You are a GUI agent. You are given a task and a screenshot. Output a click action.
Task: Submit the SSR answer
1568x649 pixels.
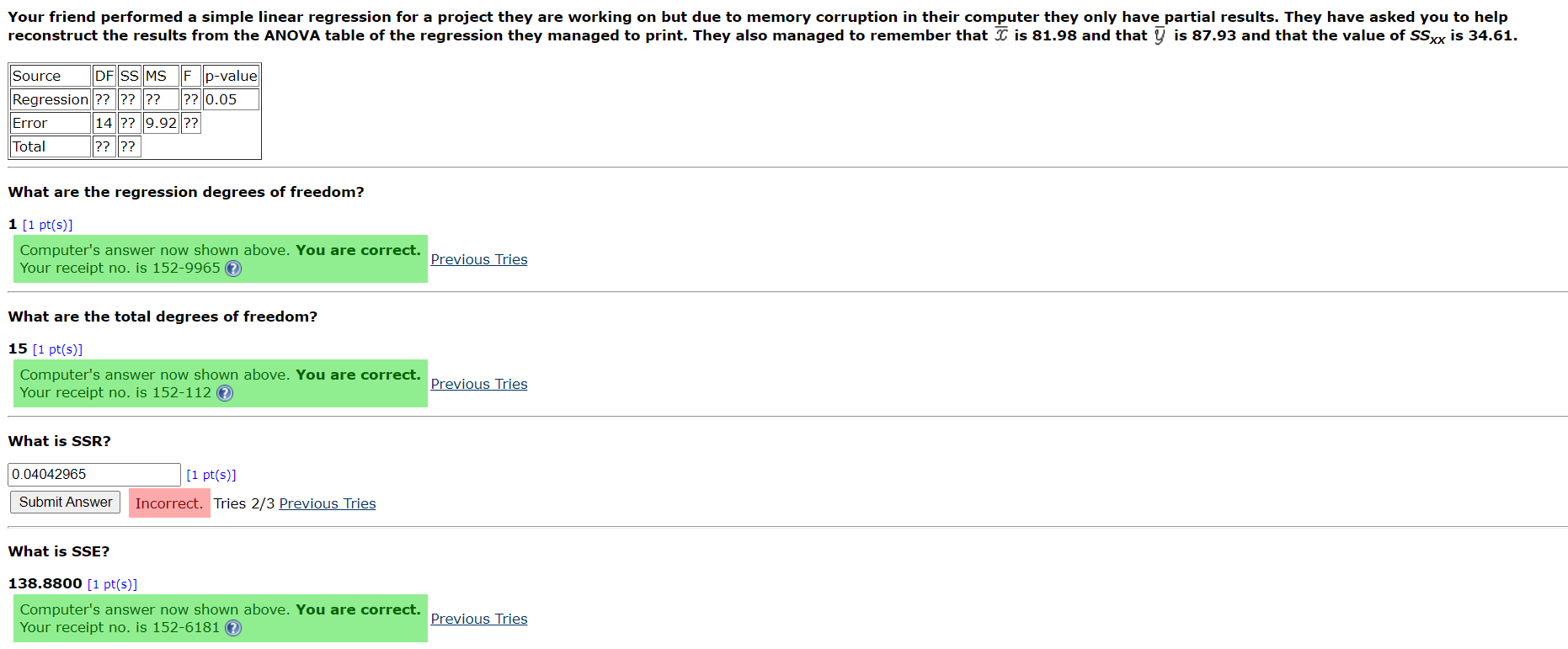click(66, 503)
